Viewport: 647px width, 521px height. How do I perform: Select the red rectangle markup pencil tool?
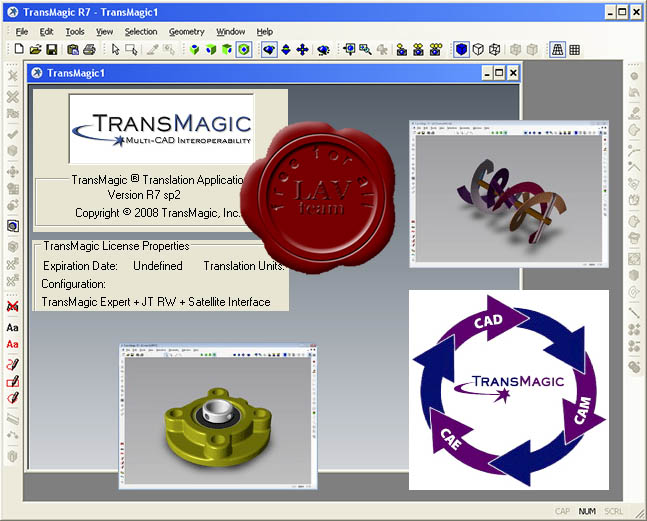coord(12,381)
